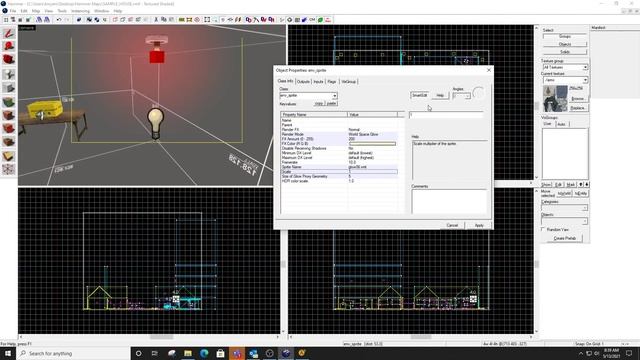Click the toWorld button
640x360 pixels.
pos(564,193)
